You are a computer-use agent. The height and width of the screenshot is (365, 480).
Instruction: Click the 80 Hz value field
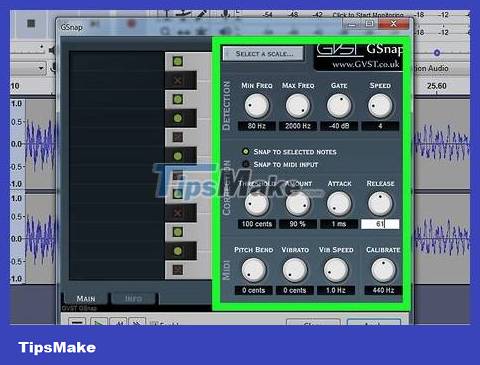(257, 126)
